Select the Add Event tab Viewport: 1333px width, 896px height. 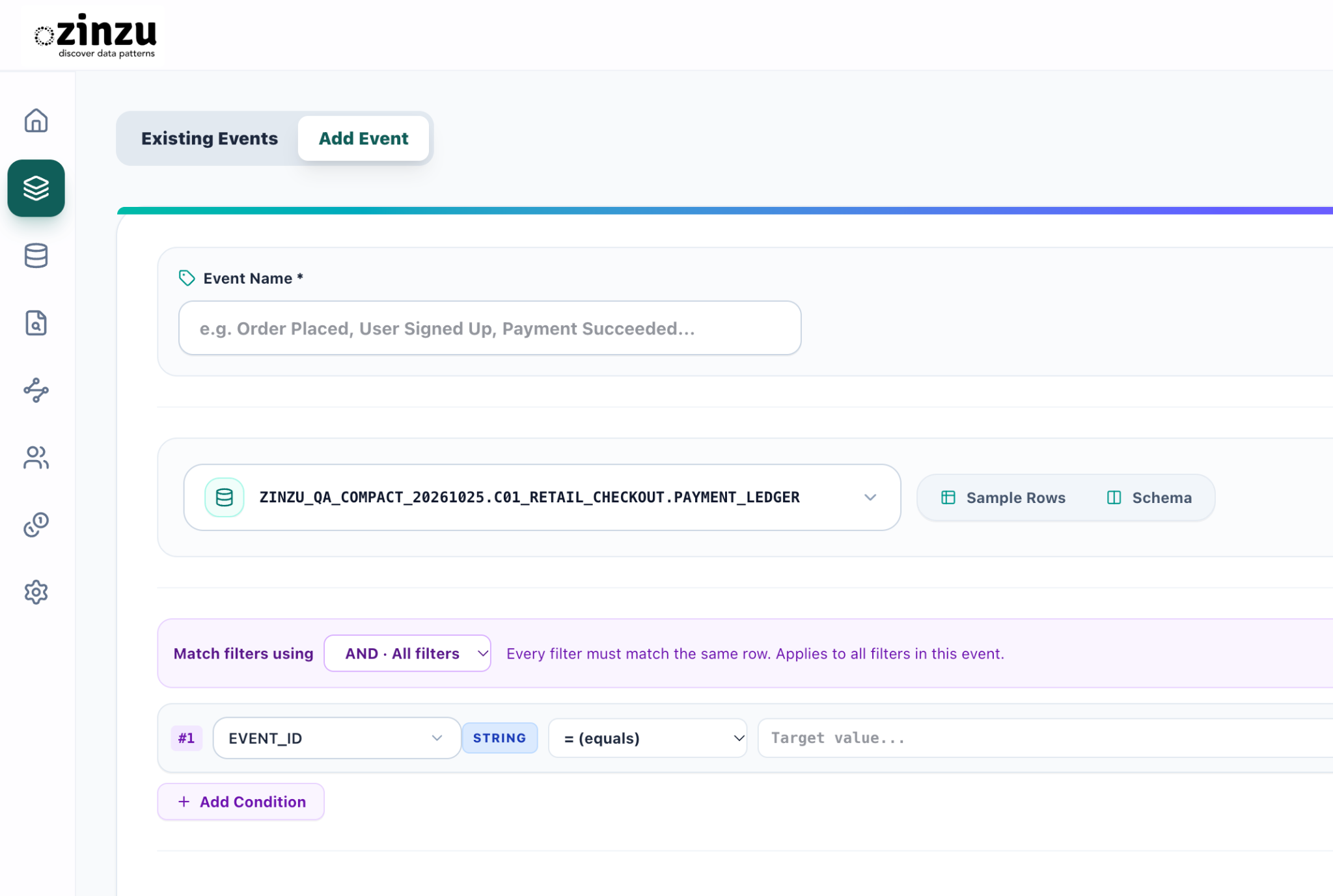pos(364,139)
